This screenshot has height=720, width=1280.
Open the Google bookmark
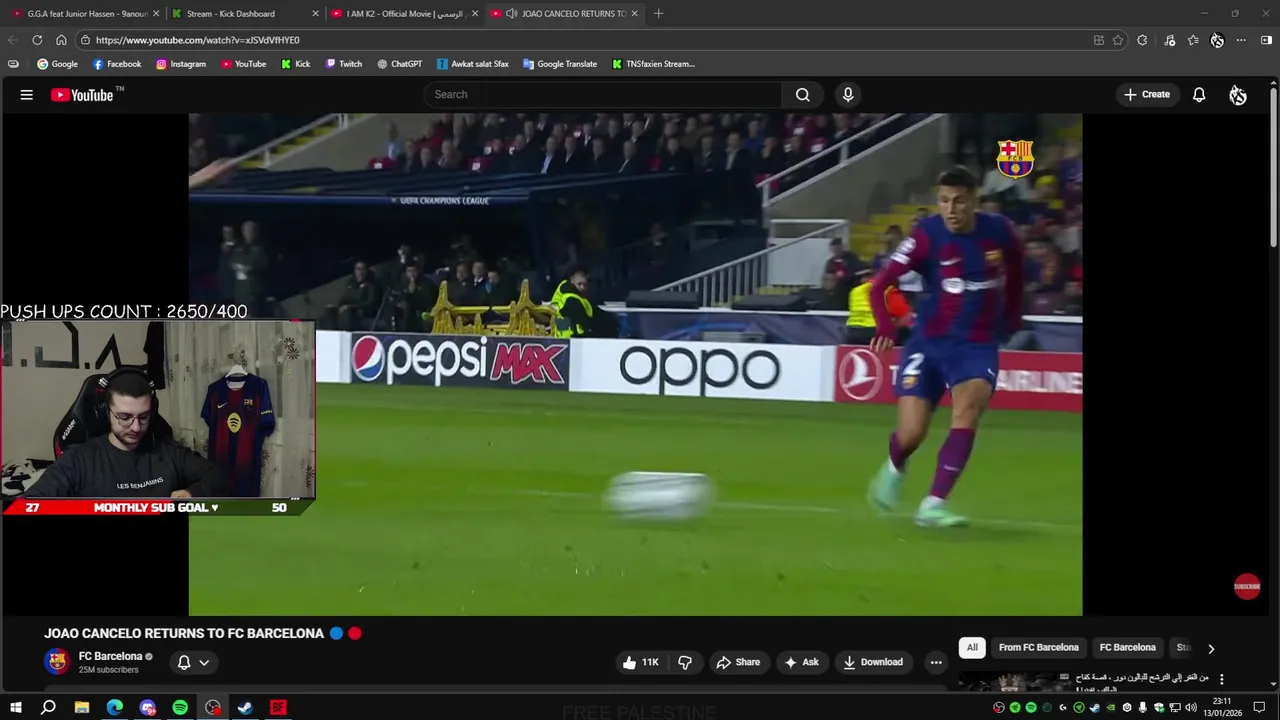pos(58,64)
